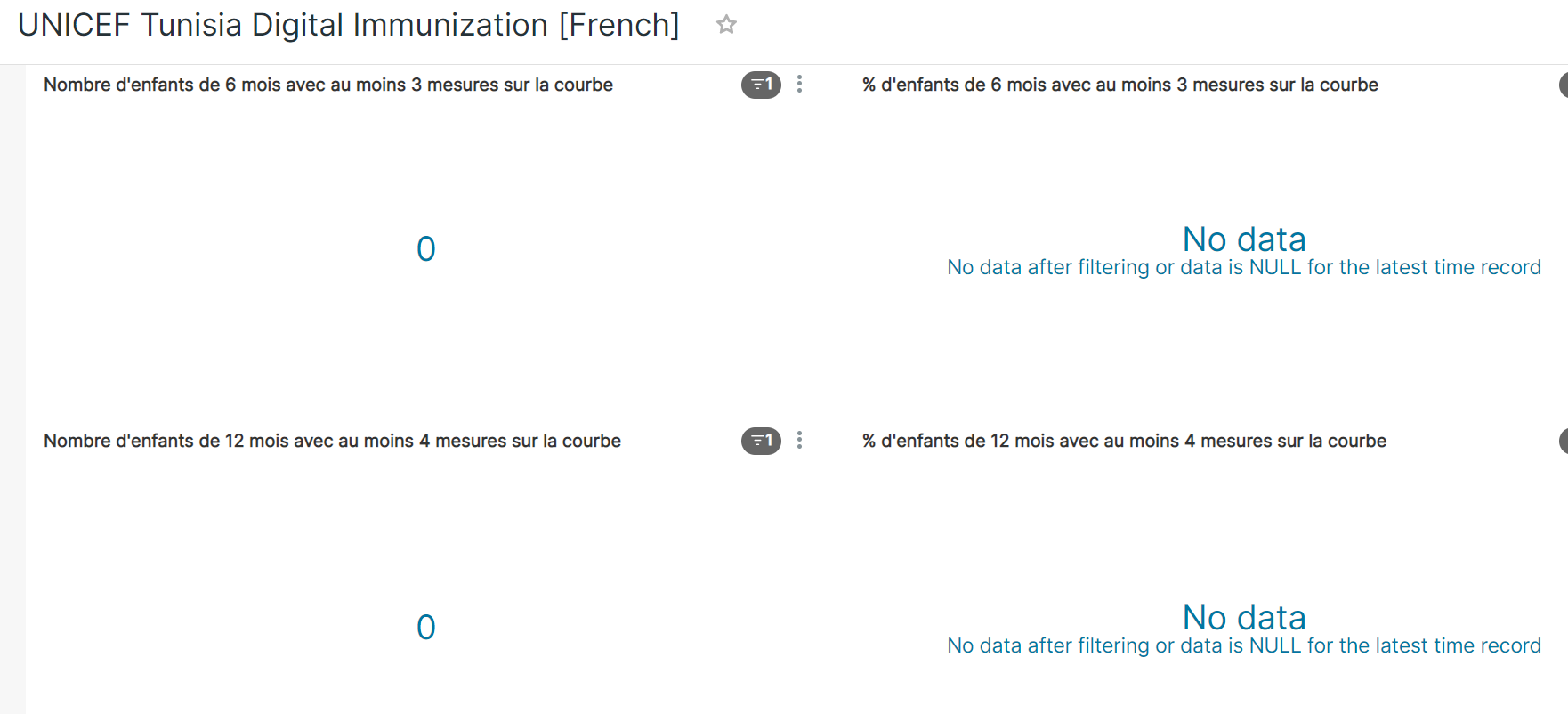Click the "No data after filtering" message in the top panel

tap(1244, 267)
